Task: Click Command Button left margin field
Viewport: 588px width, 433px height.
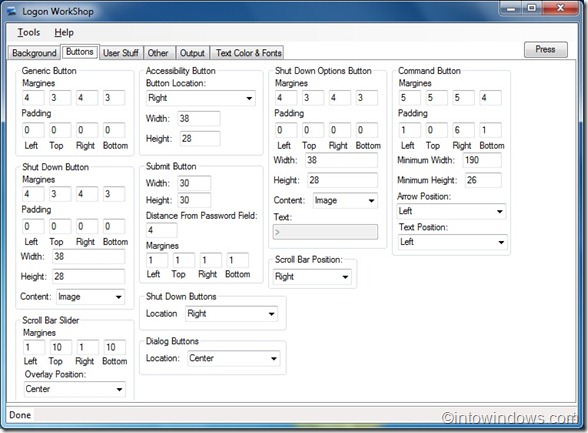Action: (x=410, y=98)
